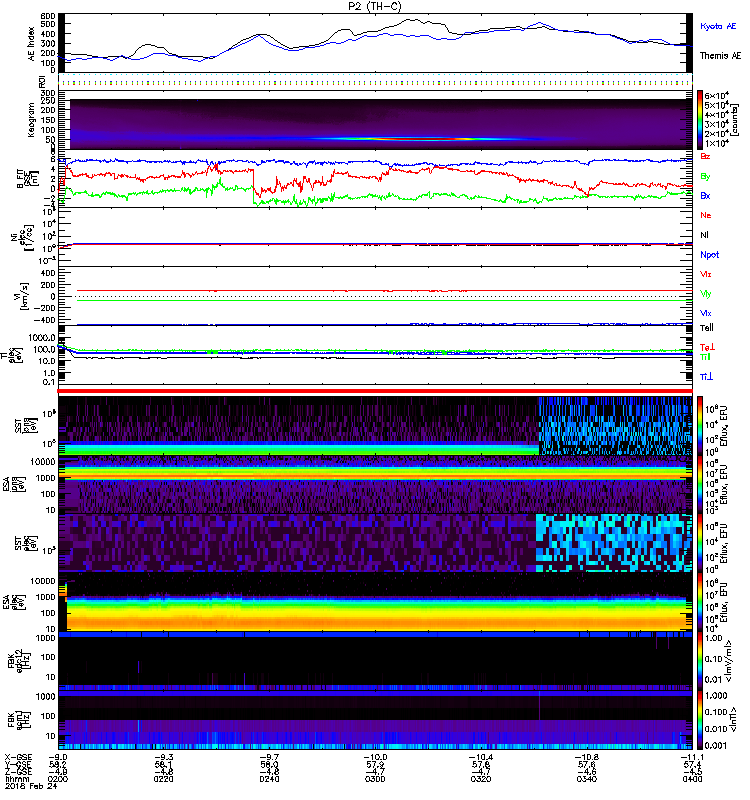Screen dimensions: 750x800
Task: Select the 0340 time tick label
Action: click(586, 779)
